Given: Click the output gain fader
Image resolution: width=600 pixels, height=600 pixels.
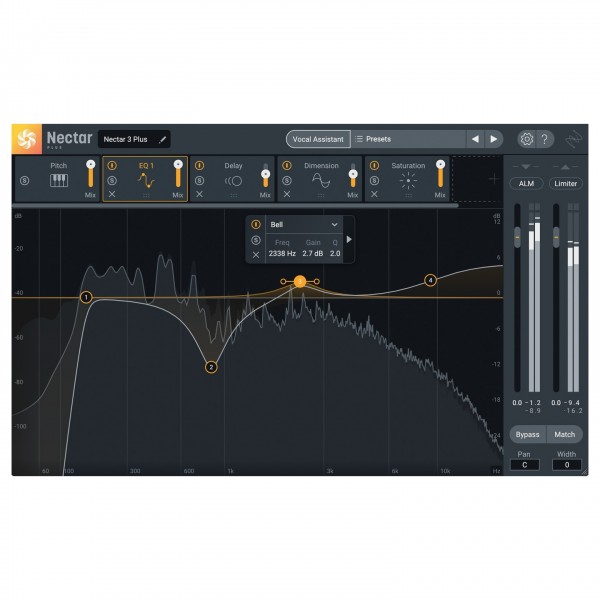Looking at the screenshot, I should click(x=556, y=237).
